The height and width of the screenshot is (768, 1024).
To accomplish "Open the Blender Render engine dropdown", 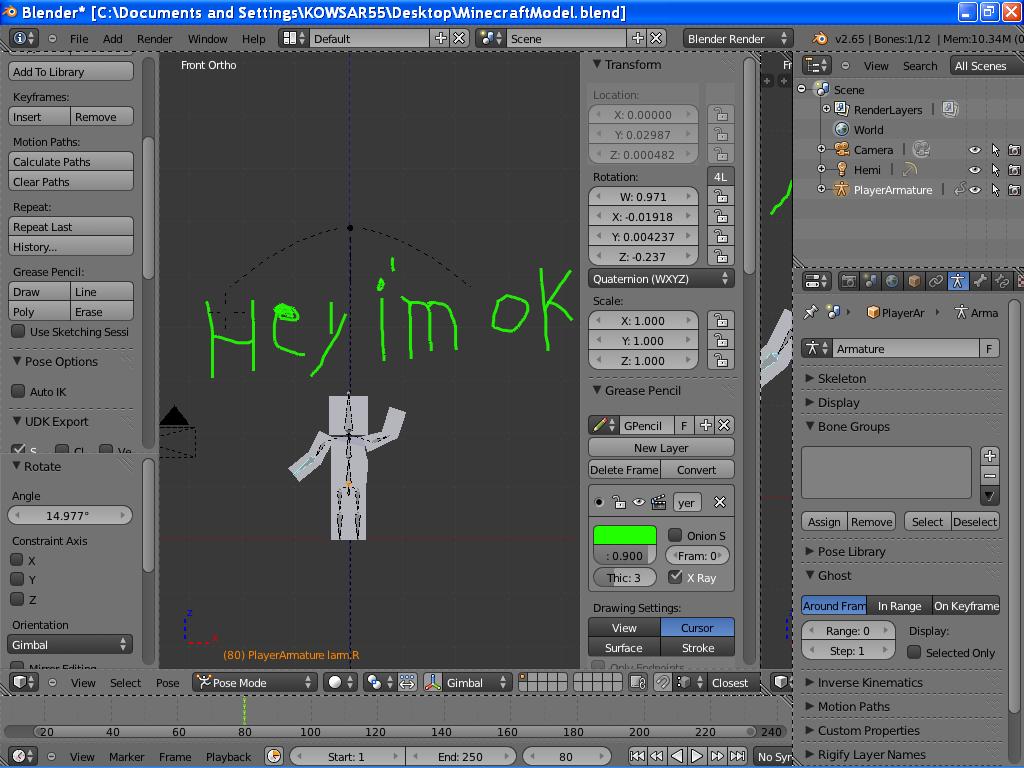I will pos(738,39).
